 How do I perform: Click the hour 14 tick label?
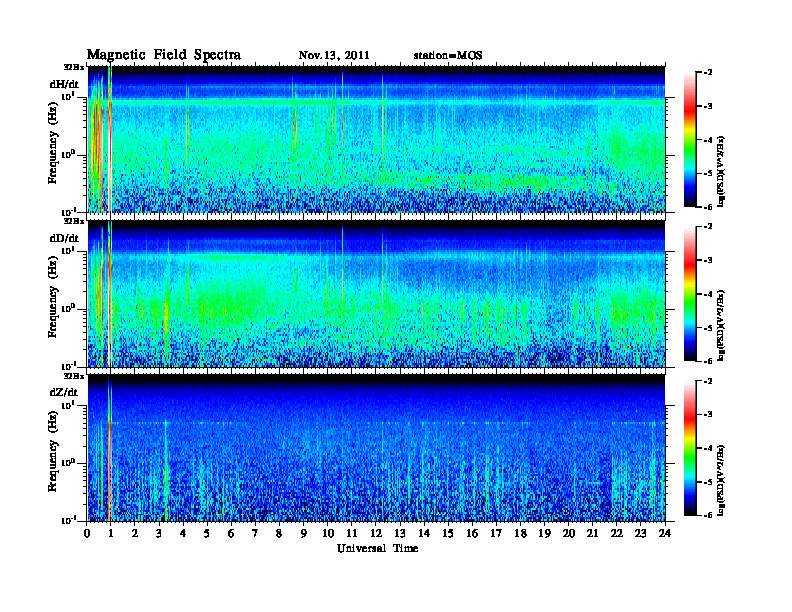(424, 533)
